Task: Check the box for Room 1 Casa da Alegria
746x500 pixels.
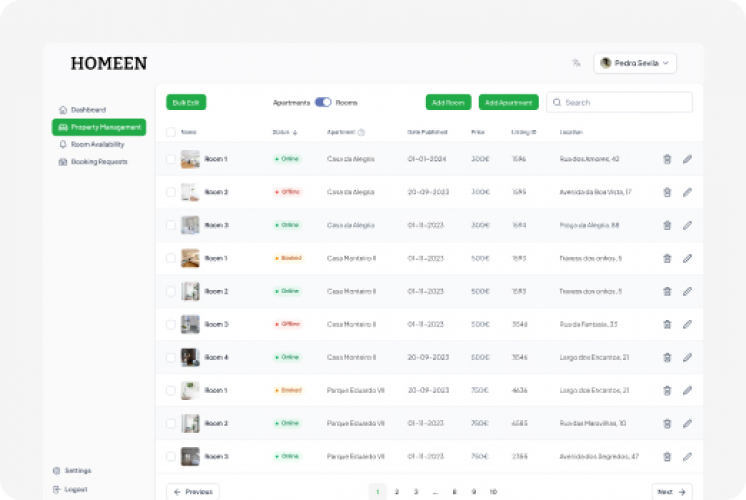Action: click(x=171, y=159)
